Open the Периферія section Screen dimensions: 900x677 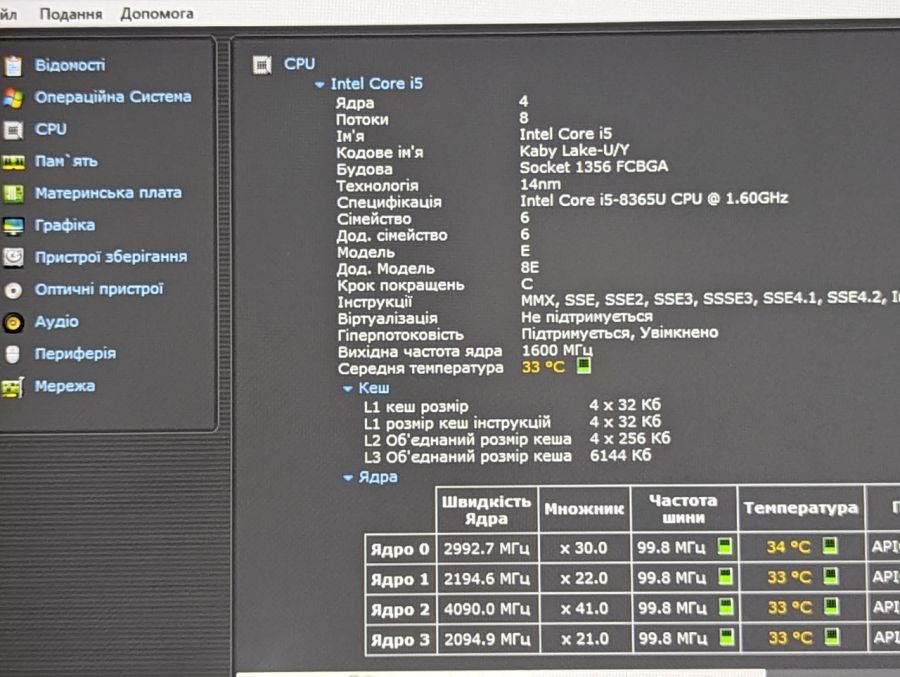(x=75, y=354)
